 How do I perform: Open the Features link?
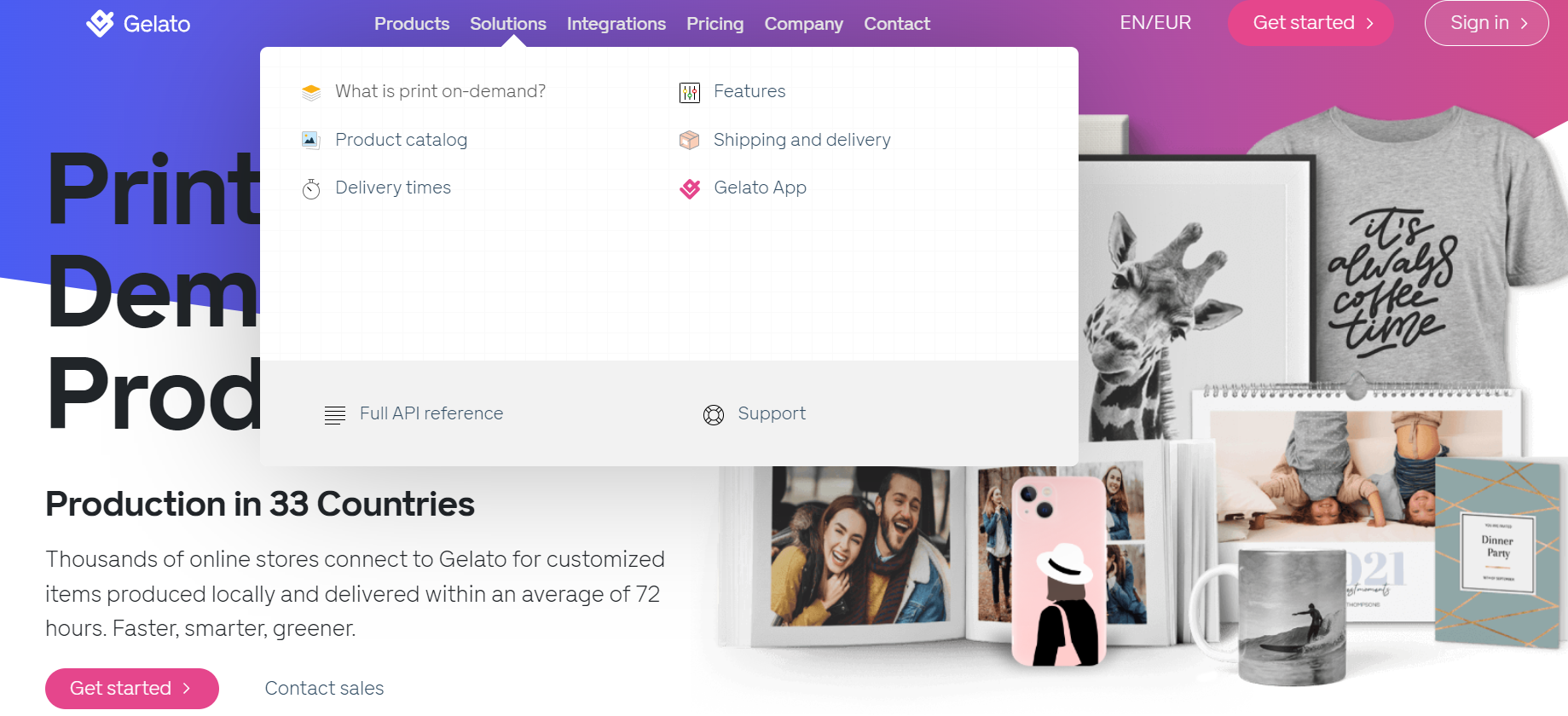(749, 91)
